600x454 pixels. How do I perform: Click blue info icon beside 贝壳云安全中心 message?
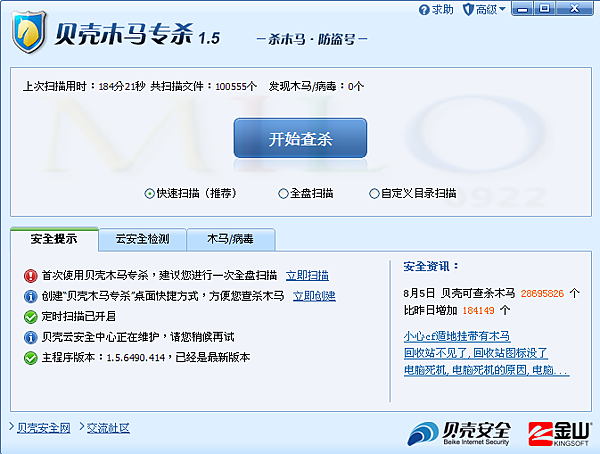[x=31, y=337]
